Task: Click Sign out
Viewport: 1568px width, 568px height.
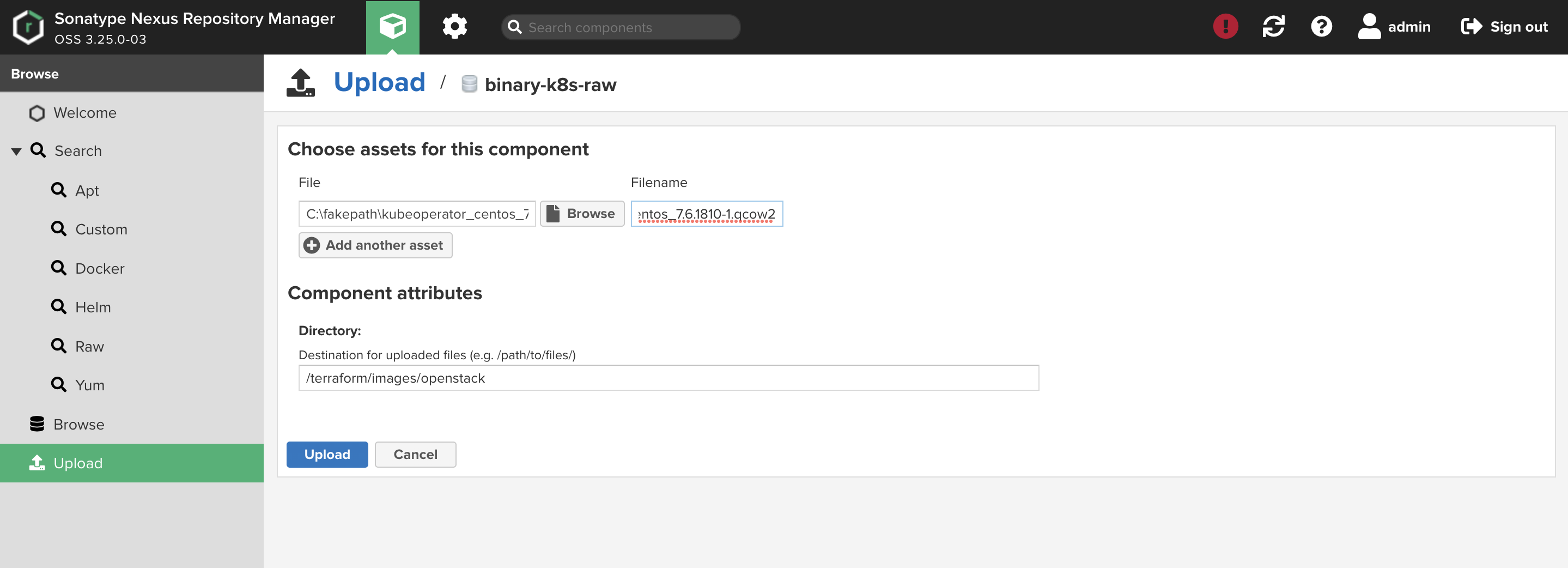Action: tap(1504, 27)
